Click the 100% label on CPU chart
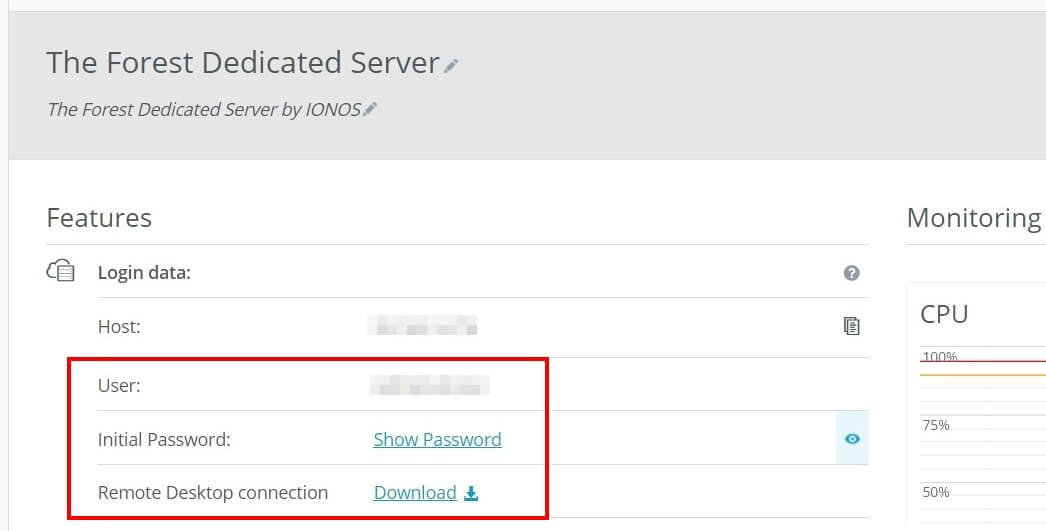The width and height of the screenshot is (1046, 531). pyautogui.click(x=940, y=356)
